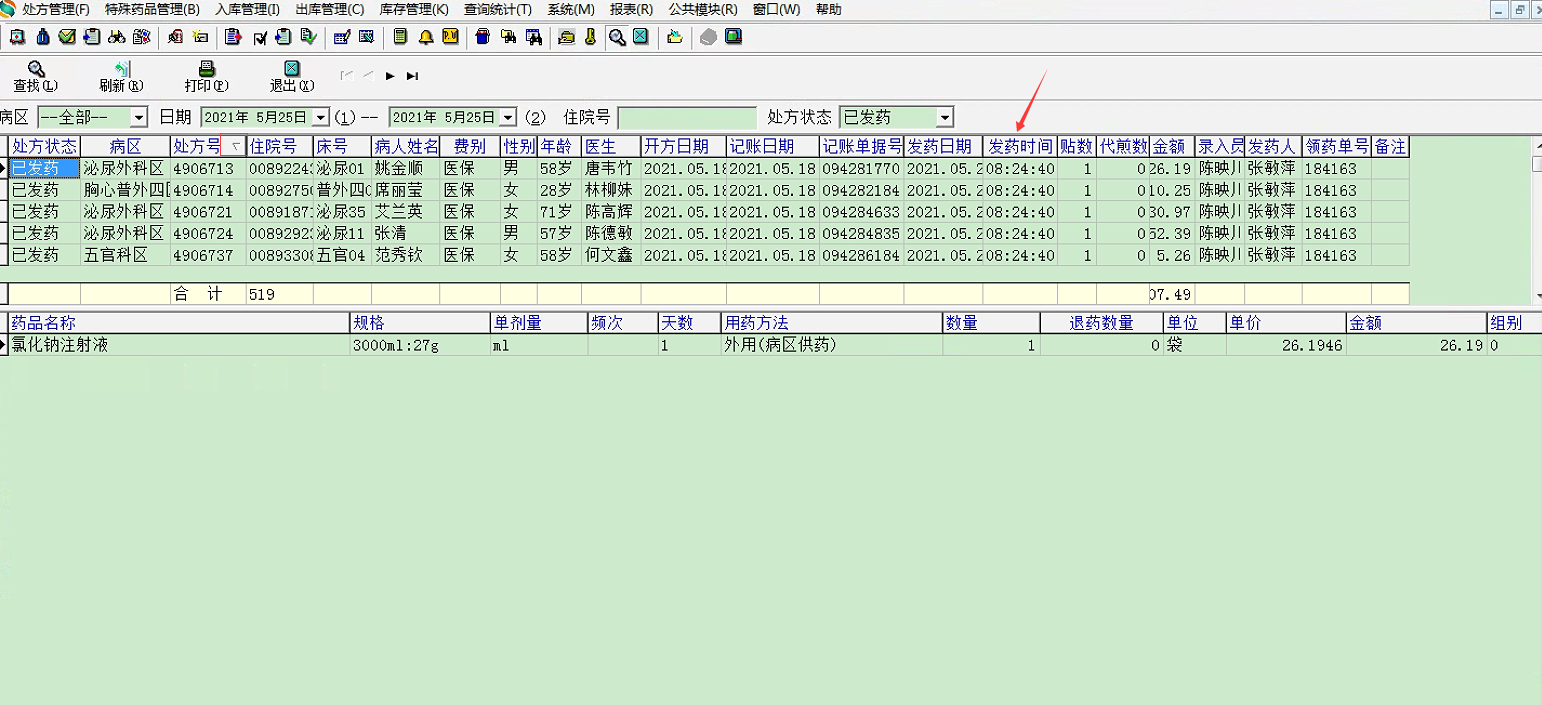This screenshot has height=705, width=1542.
Task: Click the 金额 column header in the prescription table
Action: point(1172,146)
